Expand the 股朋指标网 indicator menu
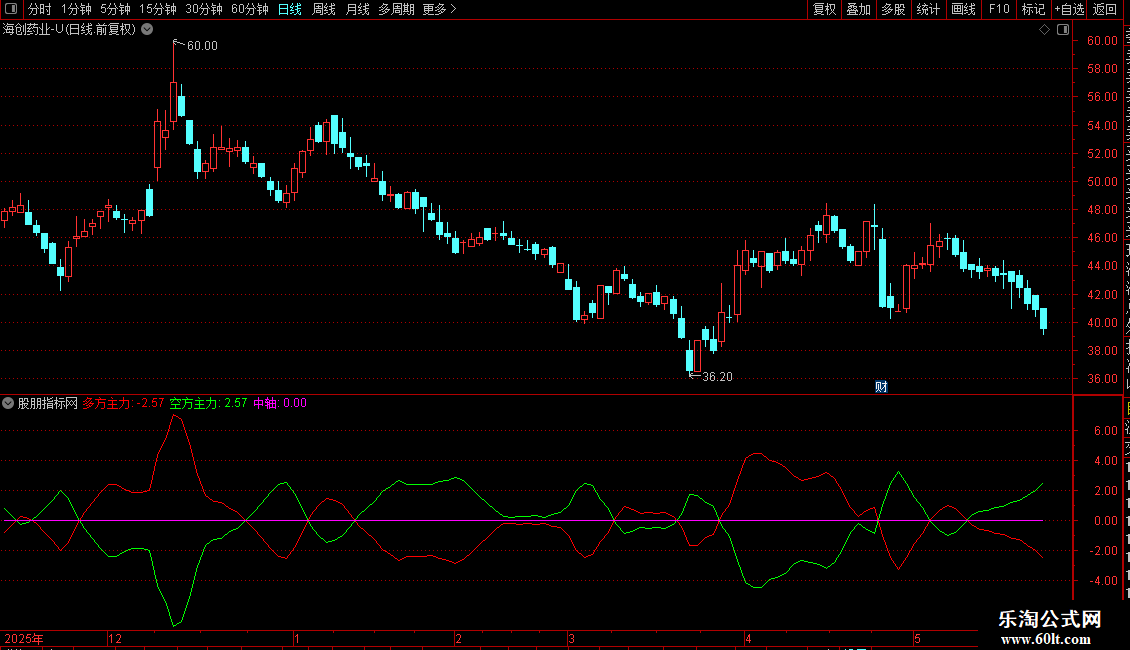This screenshot has height=650, width=1130. click(8, 404)
